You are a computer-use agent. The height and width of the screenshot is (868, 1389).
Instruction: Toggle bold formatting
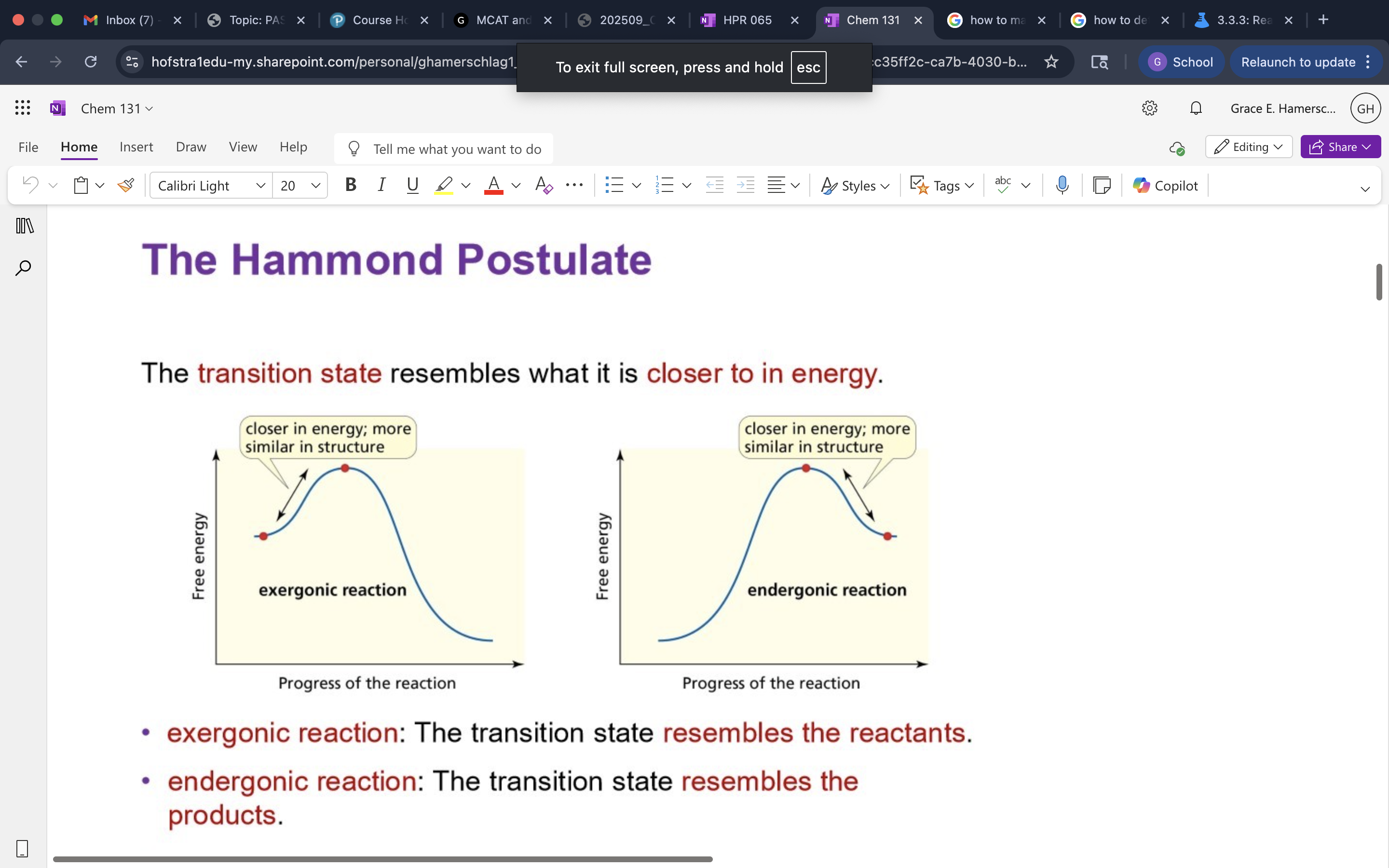click(x=350, y=185)
